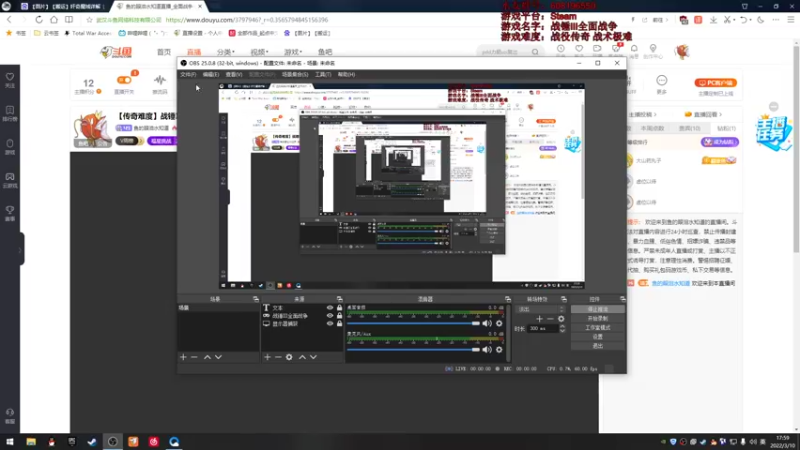
Task: Toggle lock on the 显示器捕获 source
Action: point(339,323)
